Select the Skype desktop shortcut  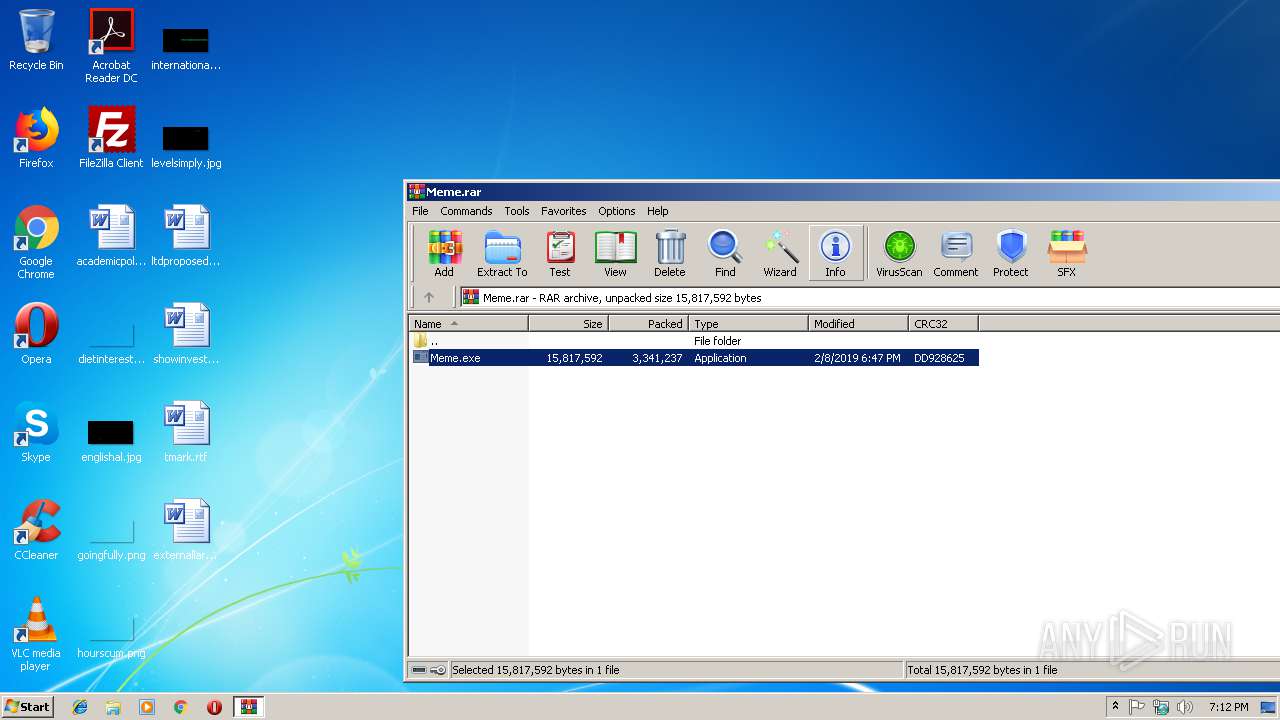[36, 432]
